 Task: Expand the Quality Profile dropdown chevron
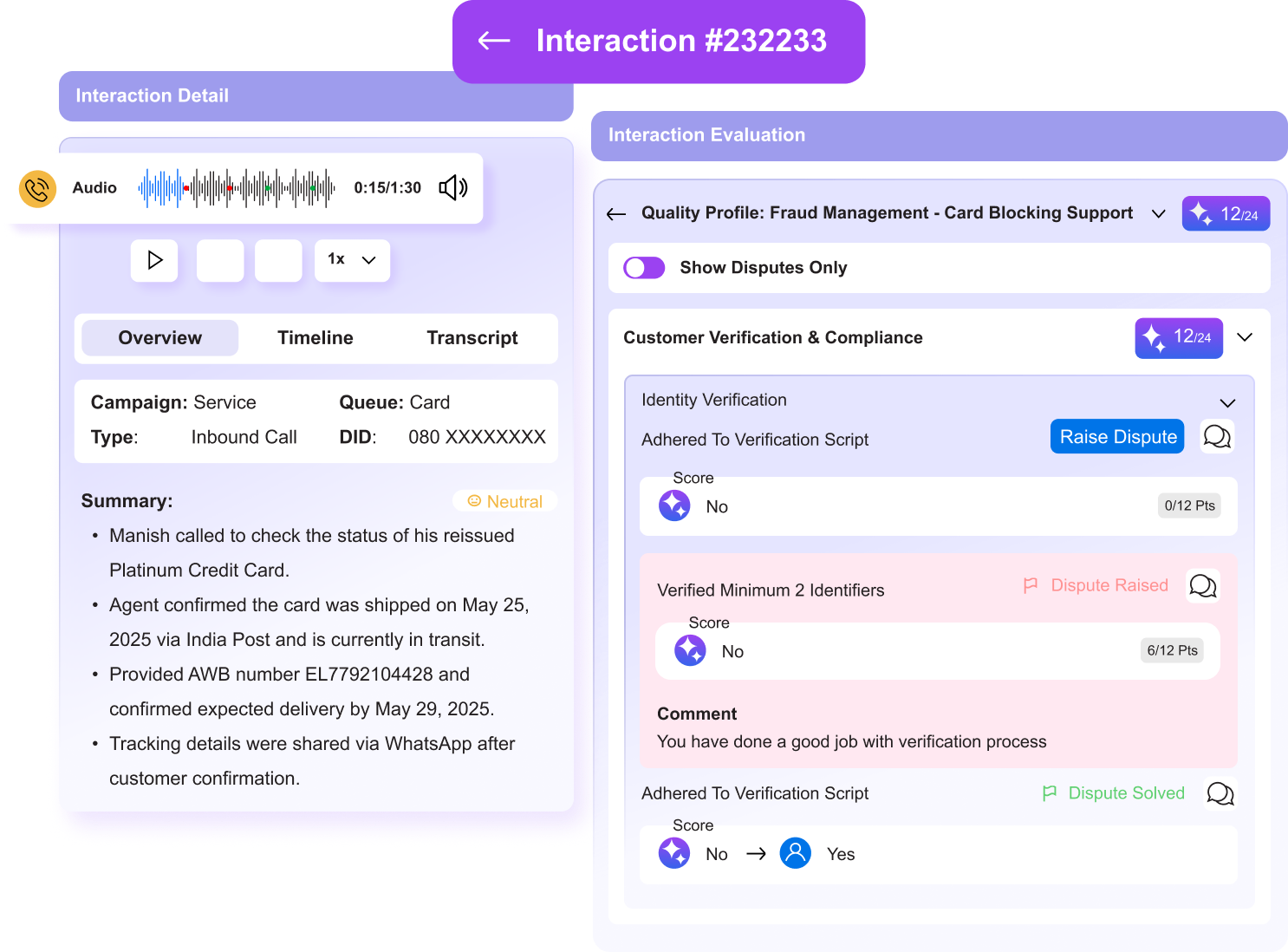click(1158, 214)
